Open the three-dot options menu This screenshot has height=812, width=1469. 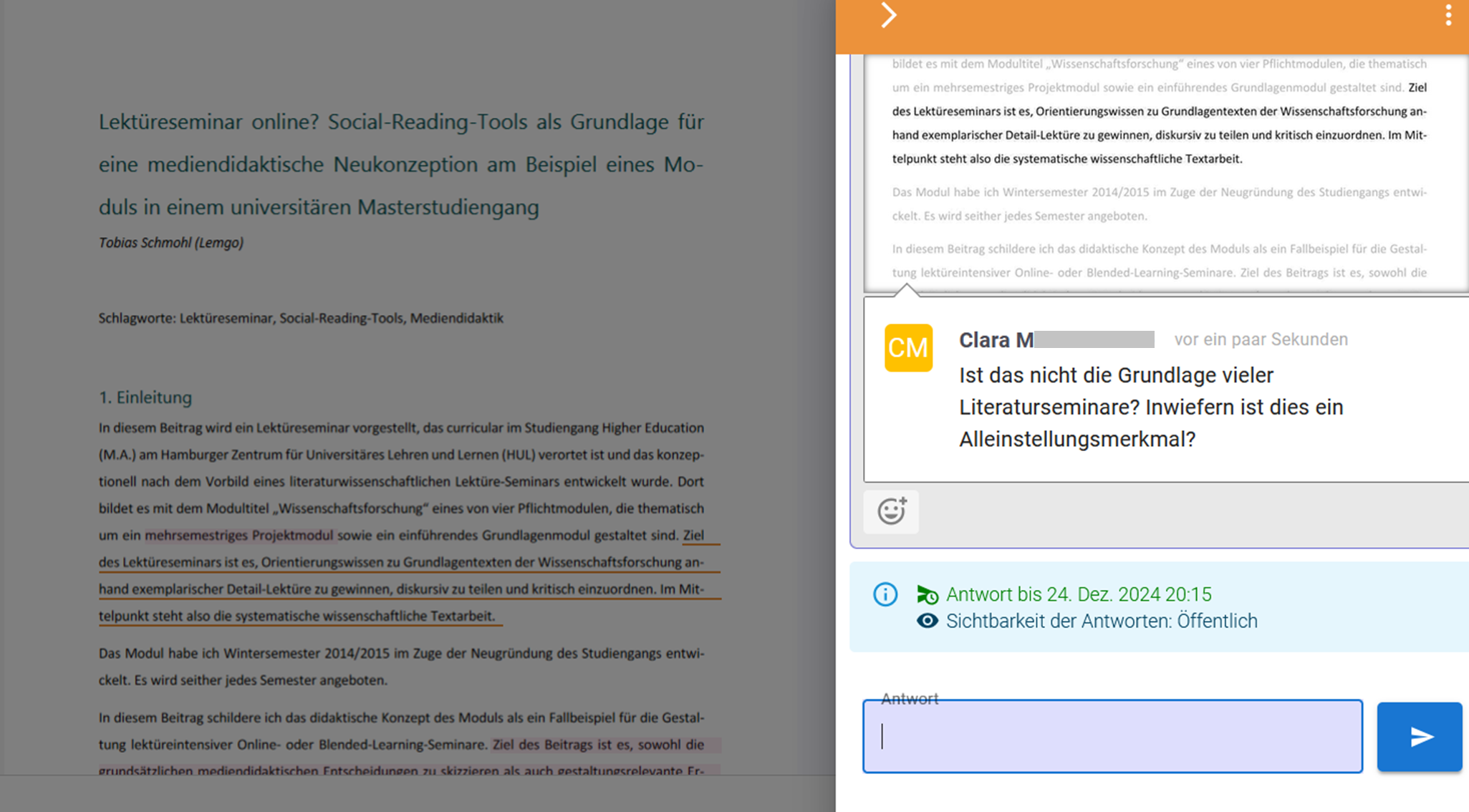point(1448,15)
